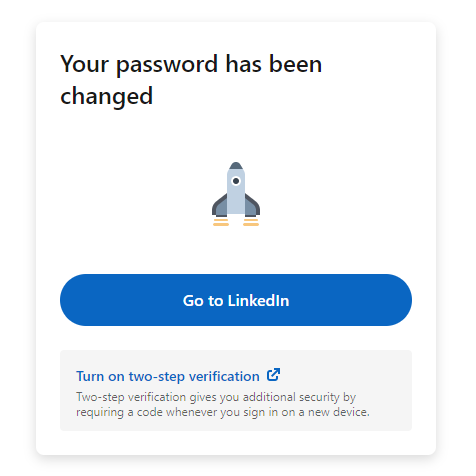Continue to LinkedIn via the blue button

coord(236,300)
